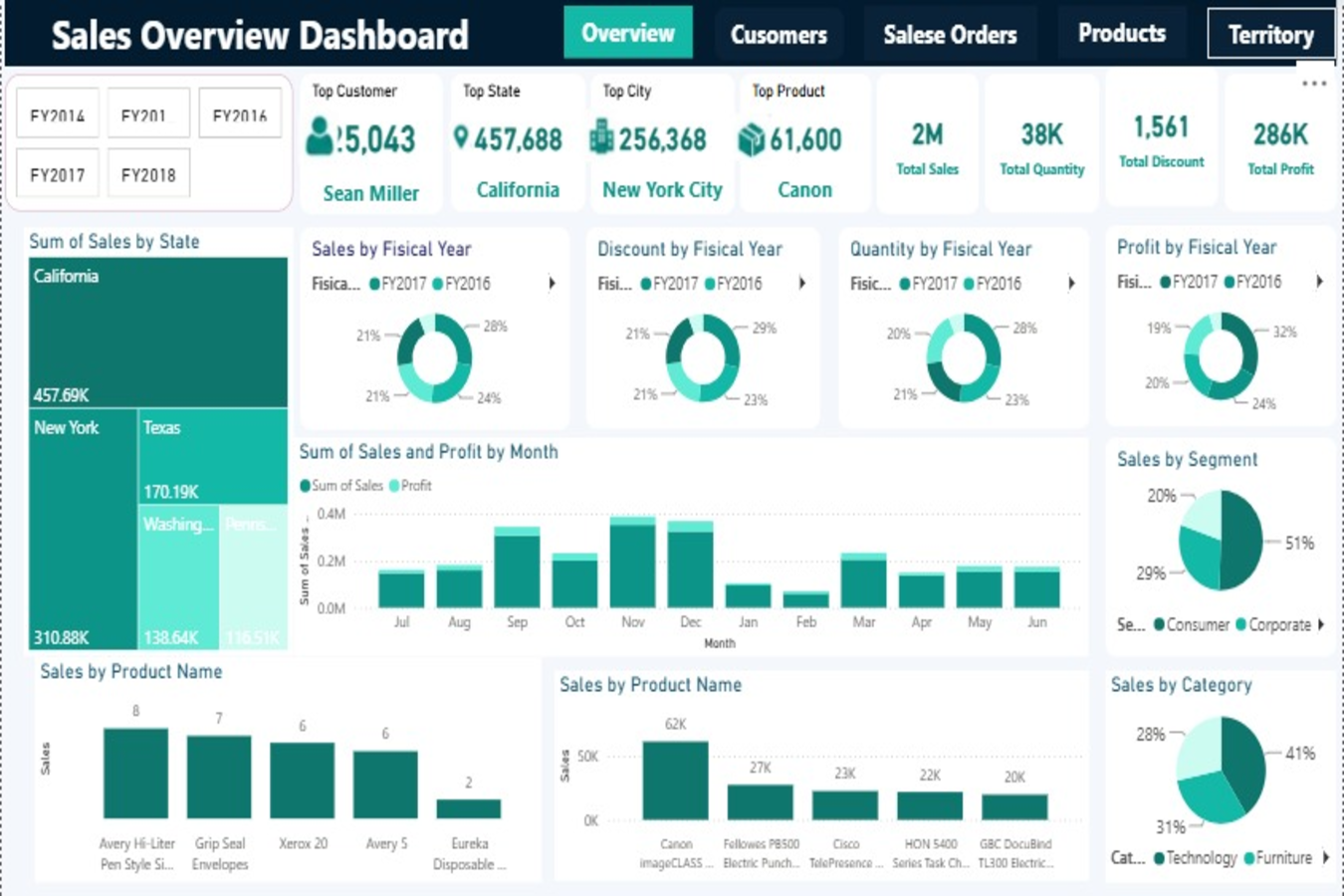This screenshot has width=1344, height=896.
Task: Select the Technology legend entry
Action: click(1195, 857)
